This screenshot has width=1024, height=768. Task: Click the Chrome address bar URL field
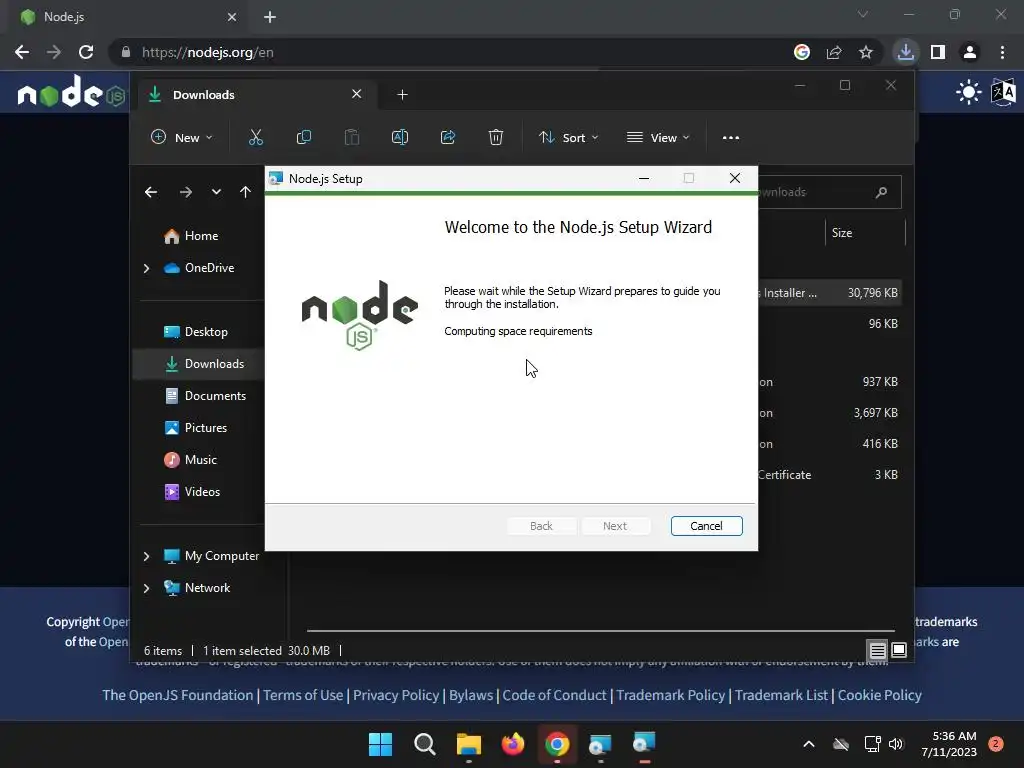(x=451, y=52)
